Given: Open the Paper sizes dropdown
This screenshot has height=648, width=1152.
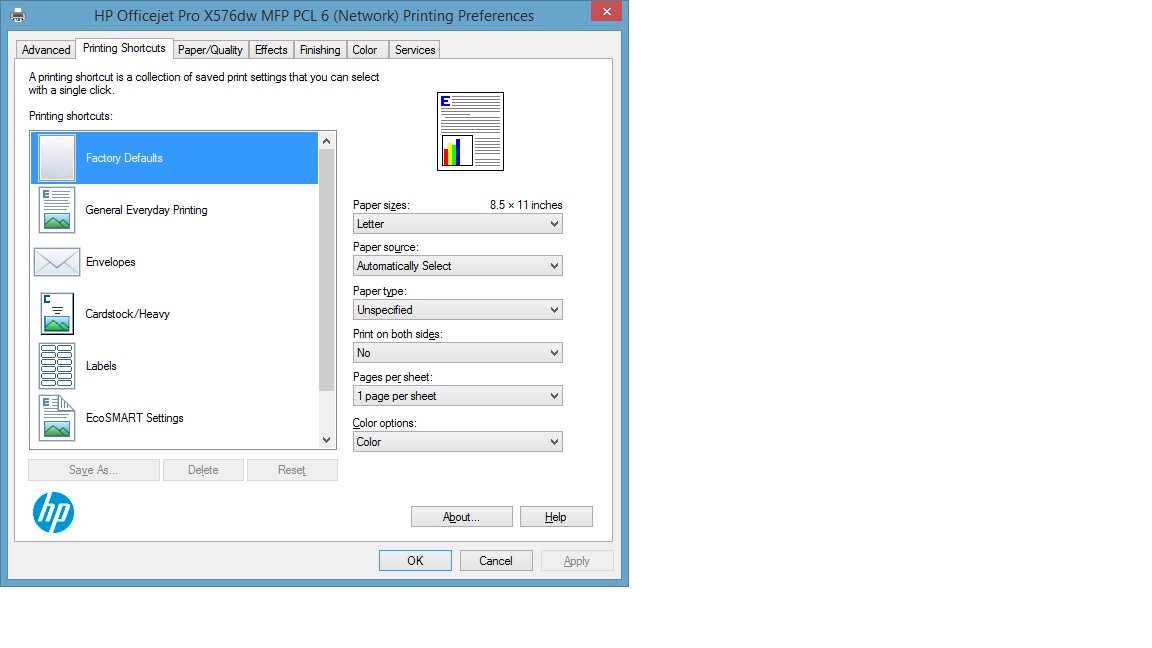Looking at the screenshot, I should [458, 224].
